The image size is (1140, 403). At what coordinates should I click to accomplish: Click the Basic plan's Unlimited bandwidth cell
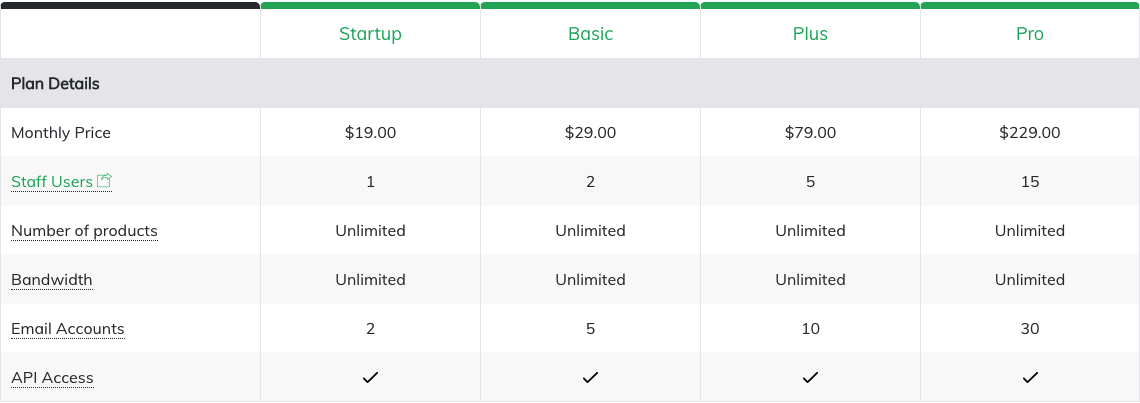(590, 280)
